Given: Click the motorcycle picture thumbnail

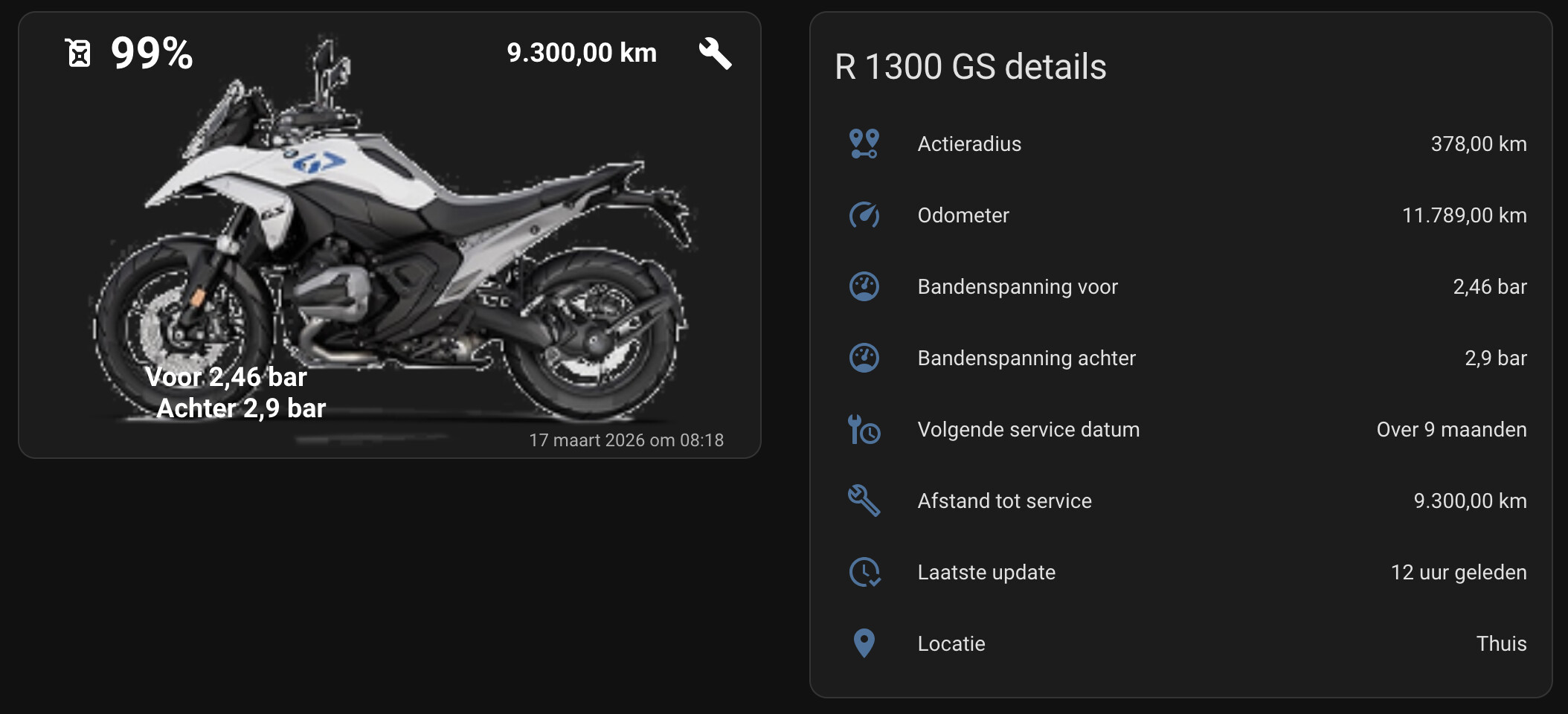Looking at the screenshot, I should click(x=390, y=235).
